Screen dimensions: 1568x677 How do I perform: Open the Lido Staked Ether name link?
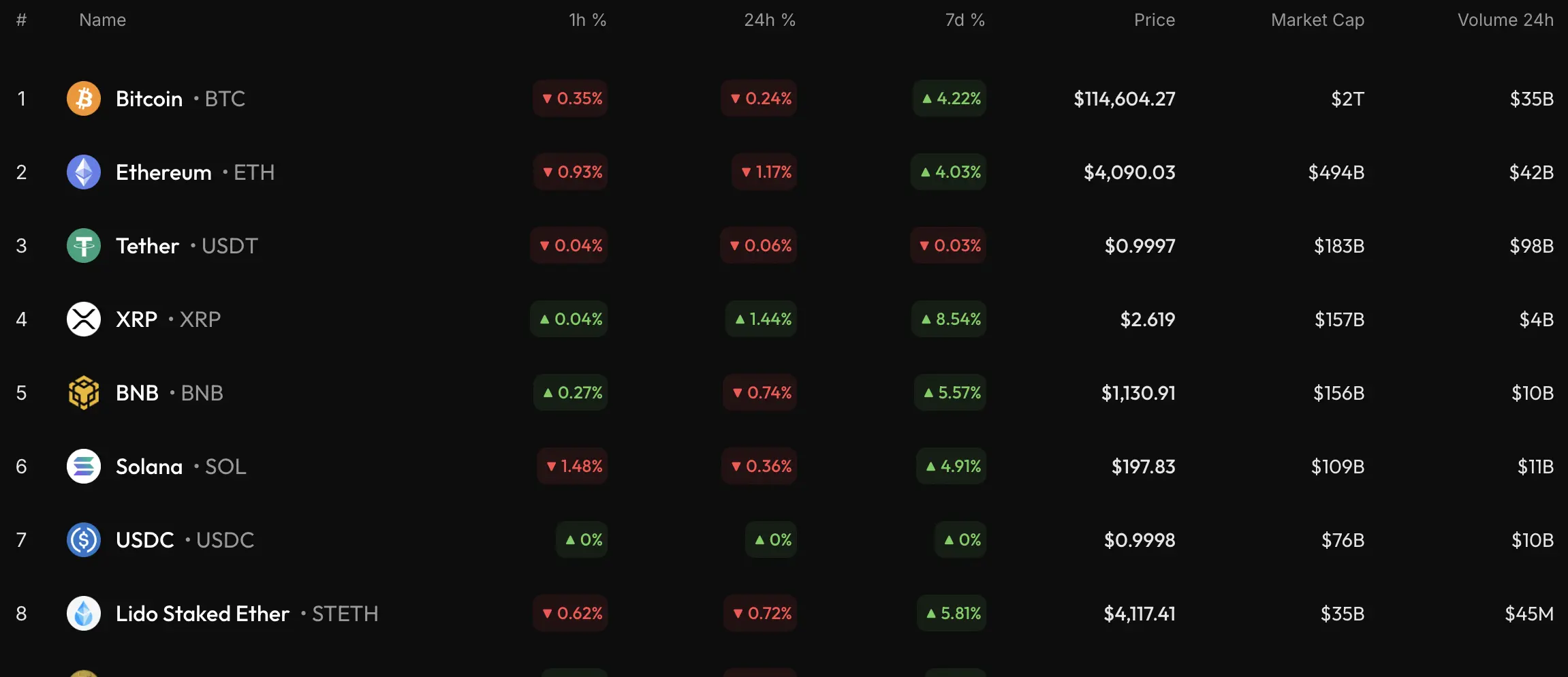pyautogui.click(x=202, y=614)
